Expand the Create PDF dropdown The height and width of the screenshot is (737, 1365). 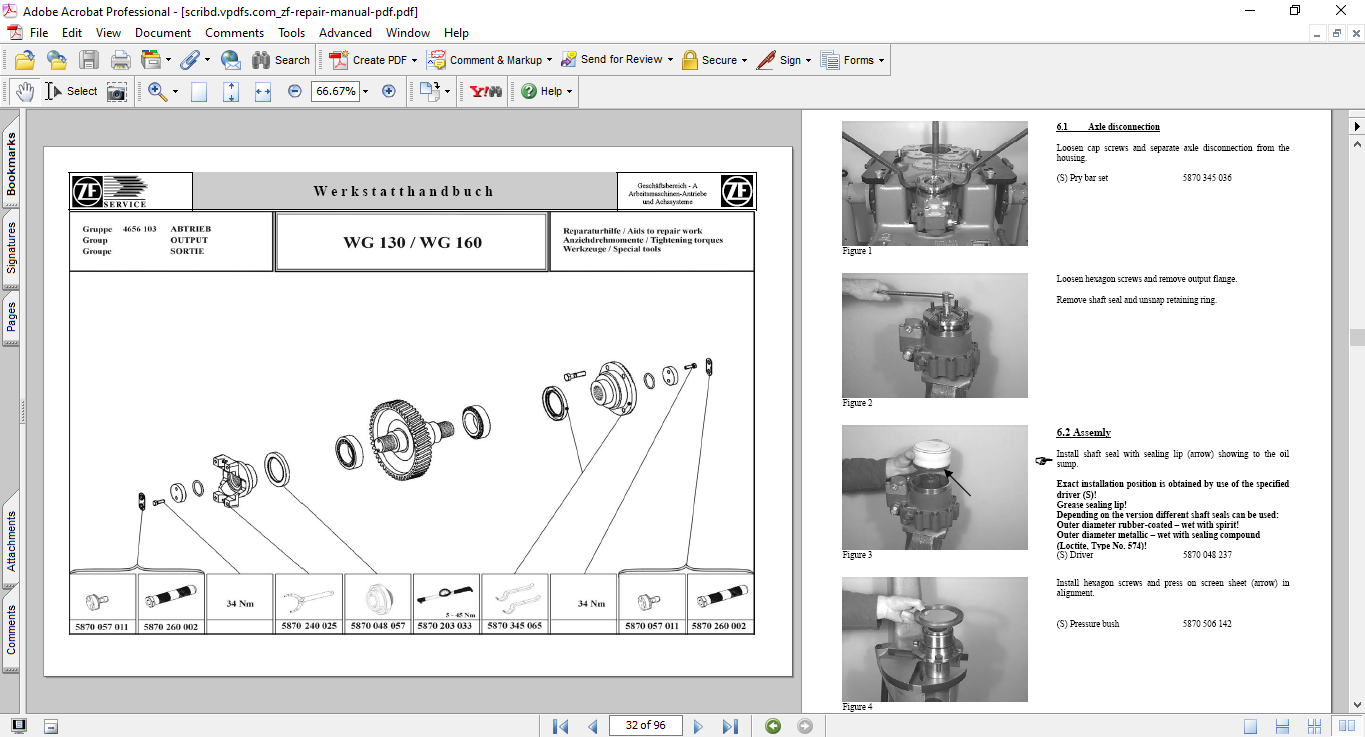click(x=415, y=60)
